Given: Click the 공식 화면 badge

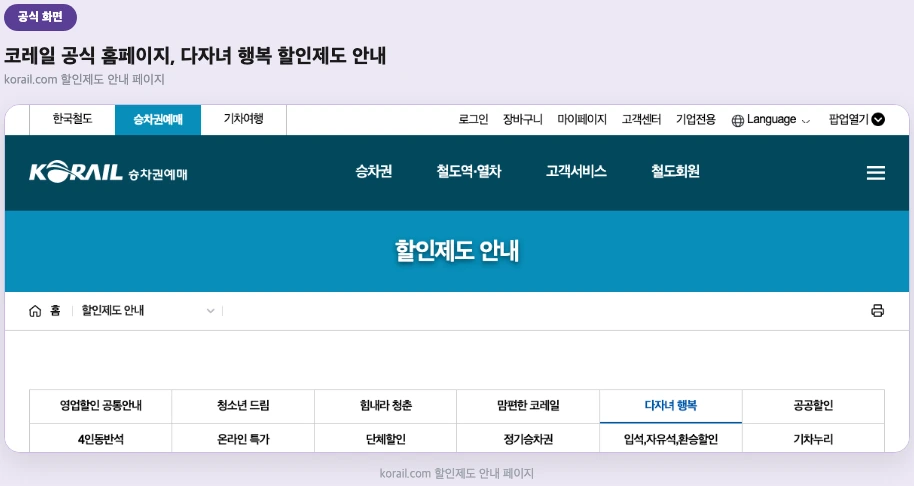Looking at the screenshot, I should (x=40, y=17).
